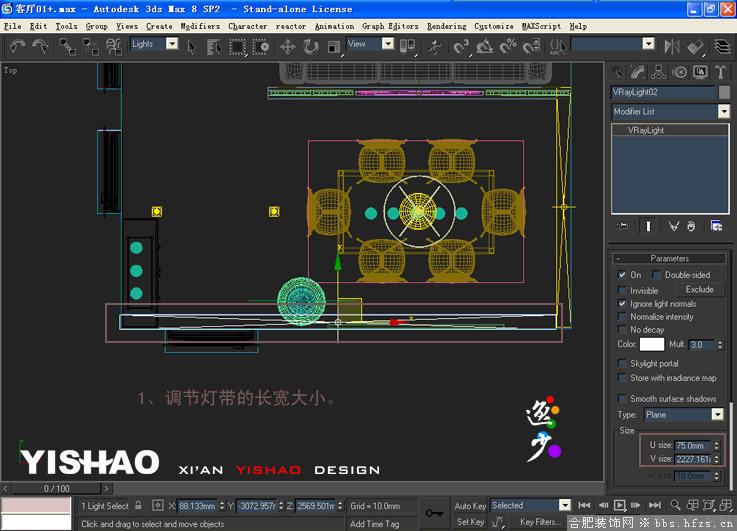Enable the Double-sided checkbox

point(657,275)
